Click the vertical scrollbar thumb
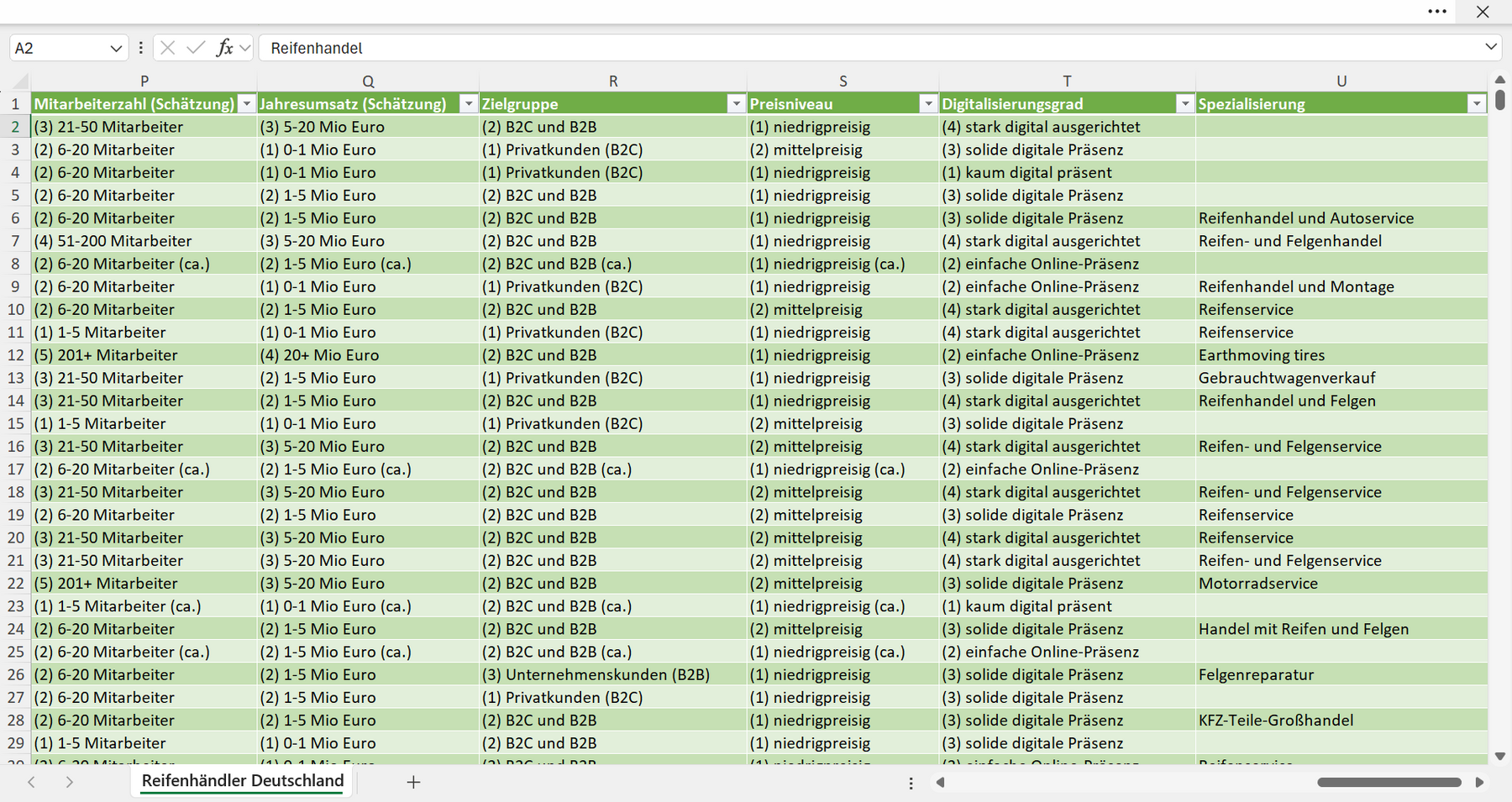 (x=1500, y=100)
